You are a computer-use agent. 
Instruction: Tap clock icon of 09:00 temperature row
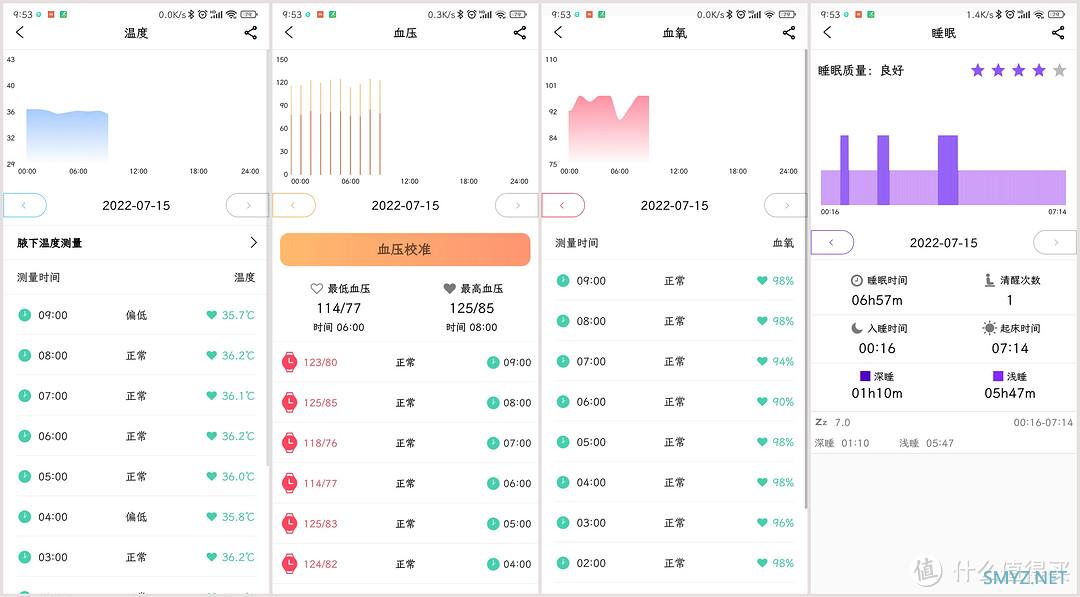tap(25, 315)
